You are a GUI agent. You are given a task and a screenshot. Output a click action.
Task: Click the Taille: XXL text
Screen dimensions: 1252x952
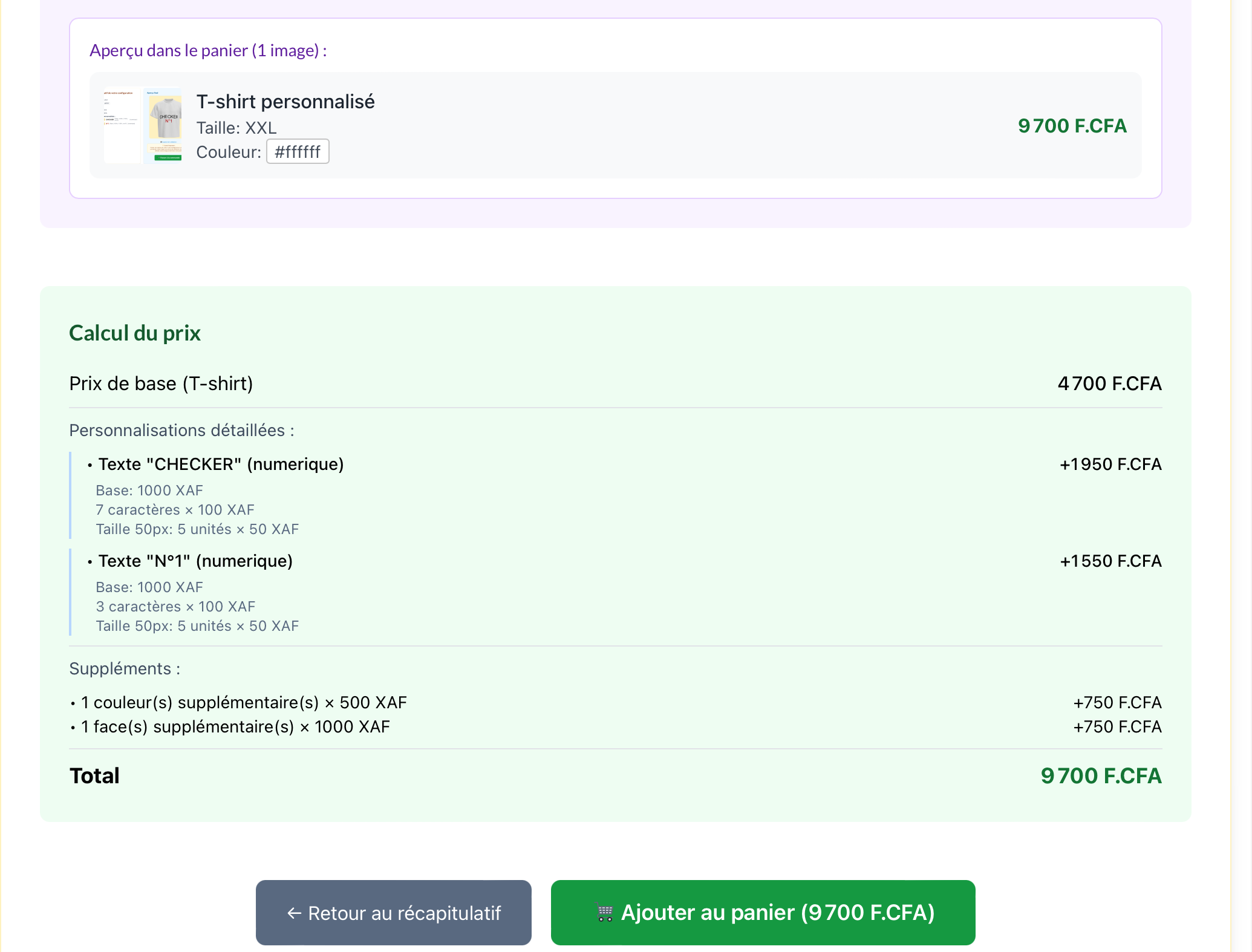point(236,128)
